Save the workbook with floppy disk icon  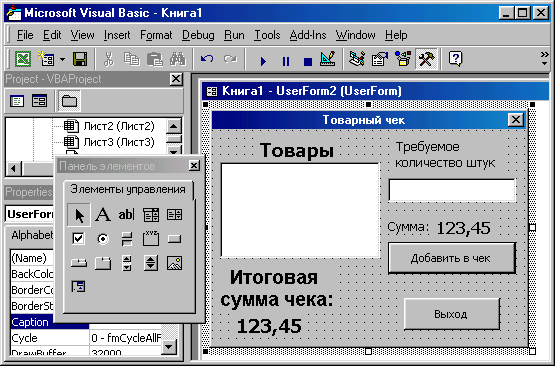tap(80, 59)
